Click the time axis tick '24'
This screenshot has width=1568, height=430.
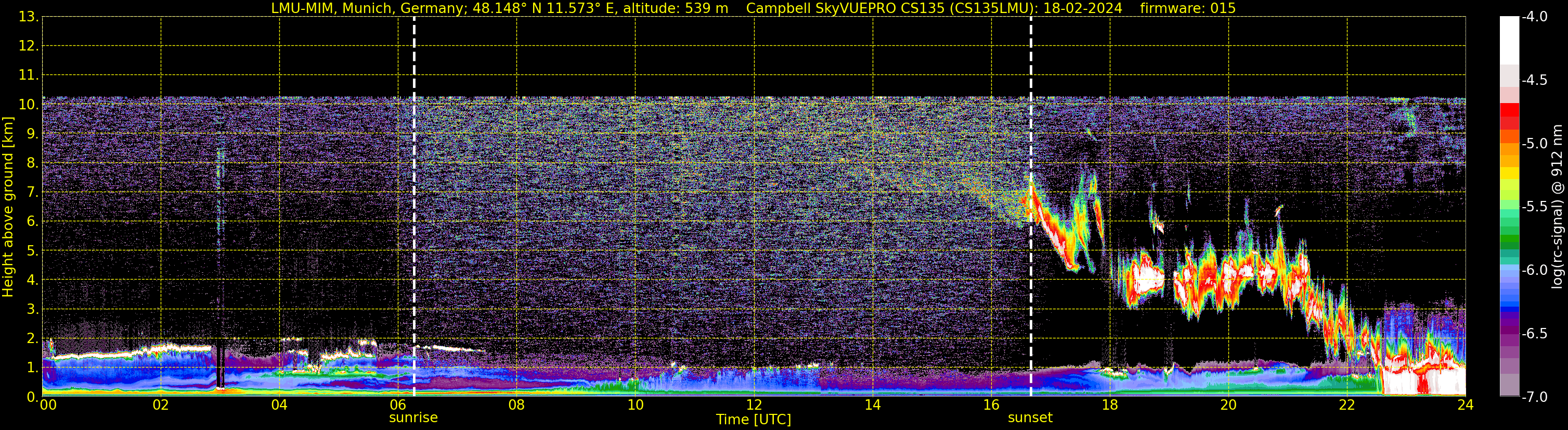pyautogui.click(x=1466, y=405)
